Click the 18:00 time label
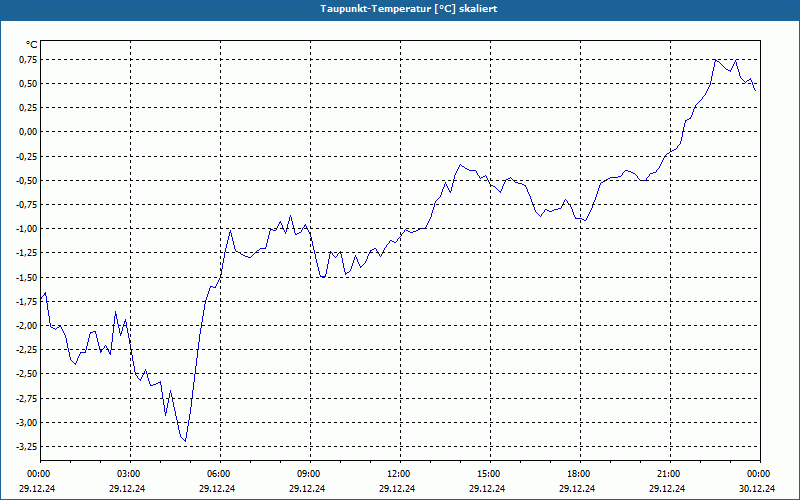The image size is (800, 500). click(x=581, y=474)
